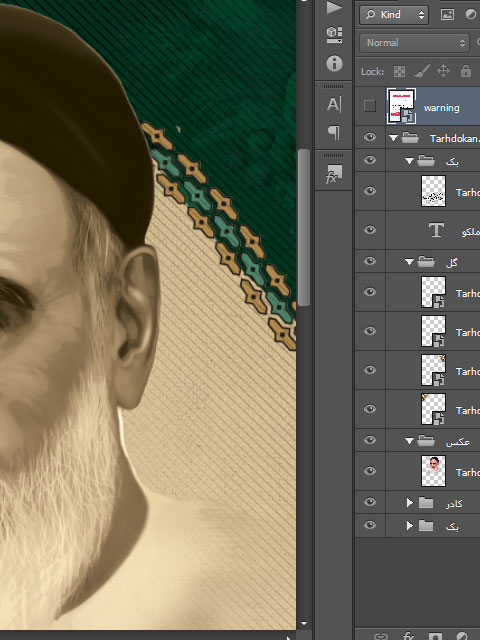Open the Styles fx panel icon
Image resolution: width=480 pixels, height=640 pixels.
tap(333, 174)
